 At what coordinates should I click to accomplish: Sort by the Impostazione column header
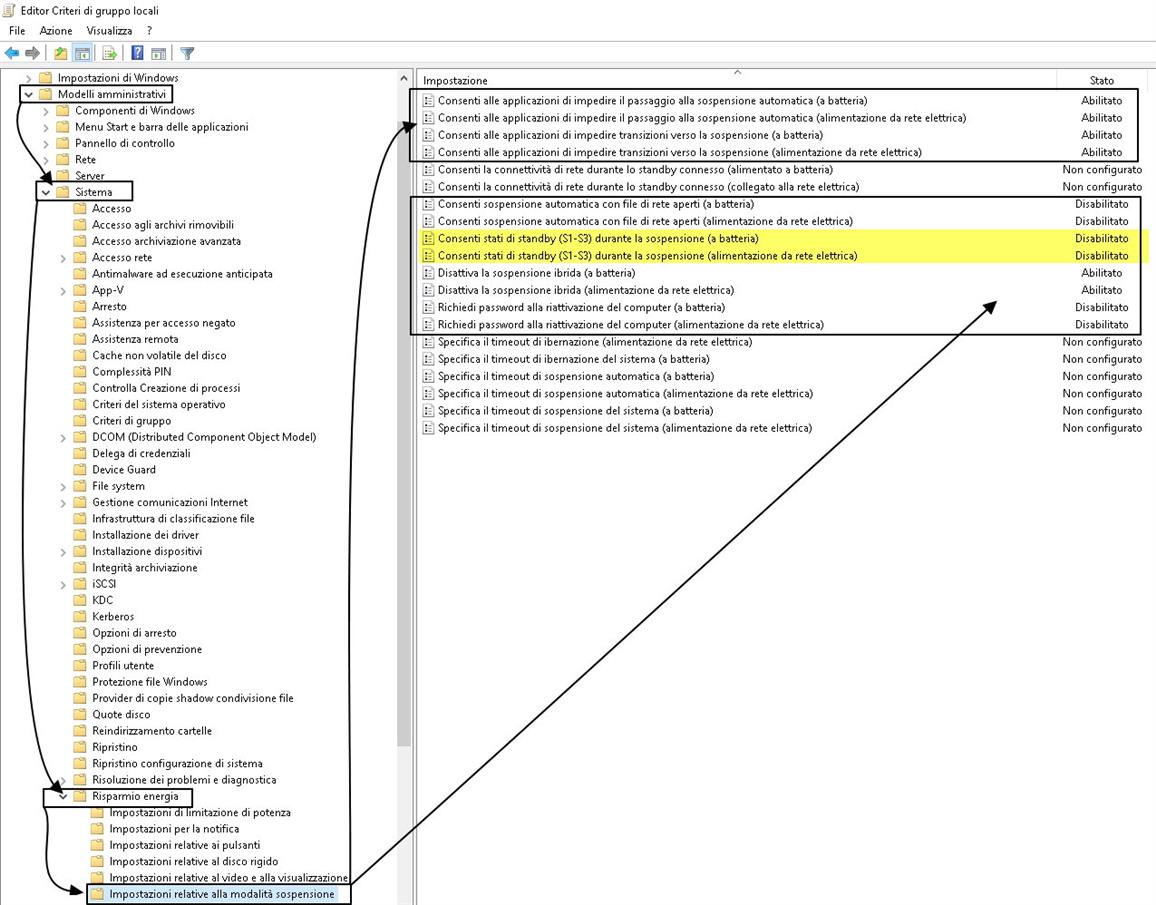(x=737, y=80)
